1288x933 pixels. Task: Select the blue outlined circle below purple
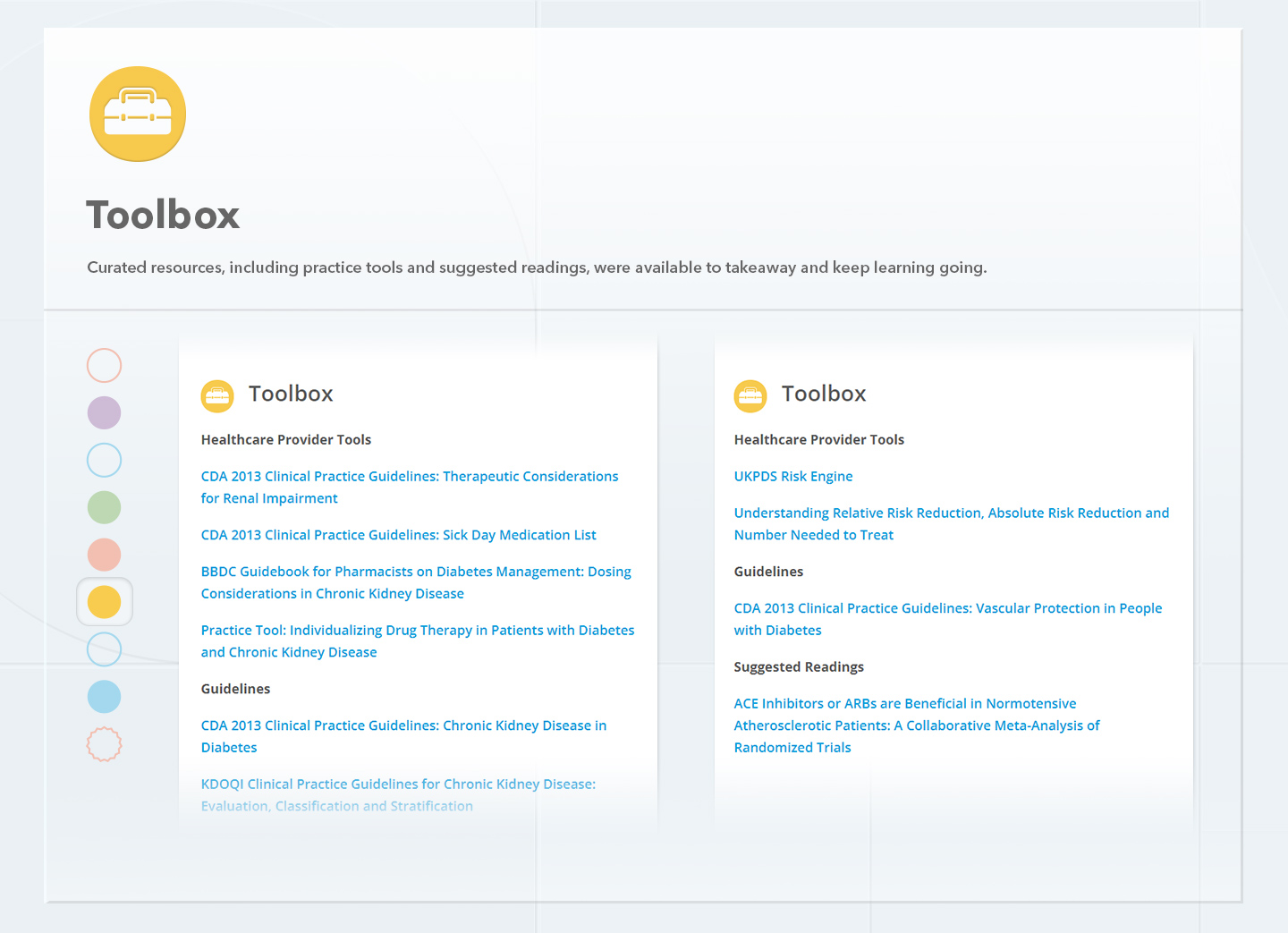tap(105, 461)
